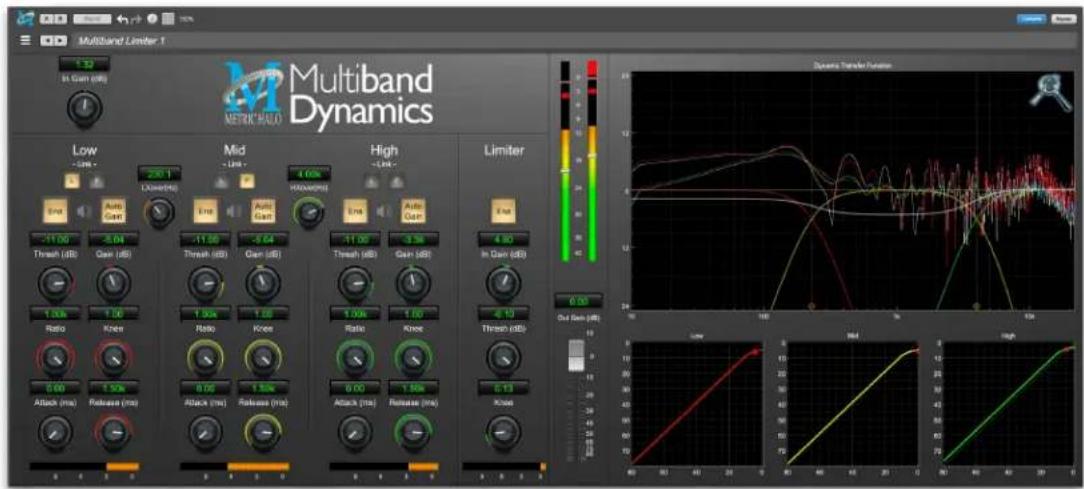Solo the Mid band with speaker icon
This screenshot has width=1084, height=489.
click(234, 210)
